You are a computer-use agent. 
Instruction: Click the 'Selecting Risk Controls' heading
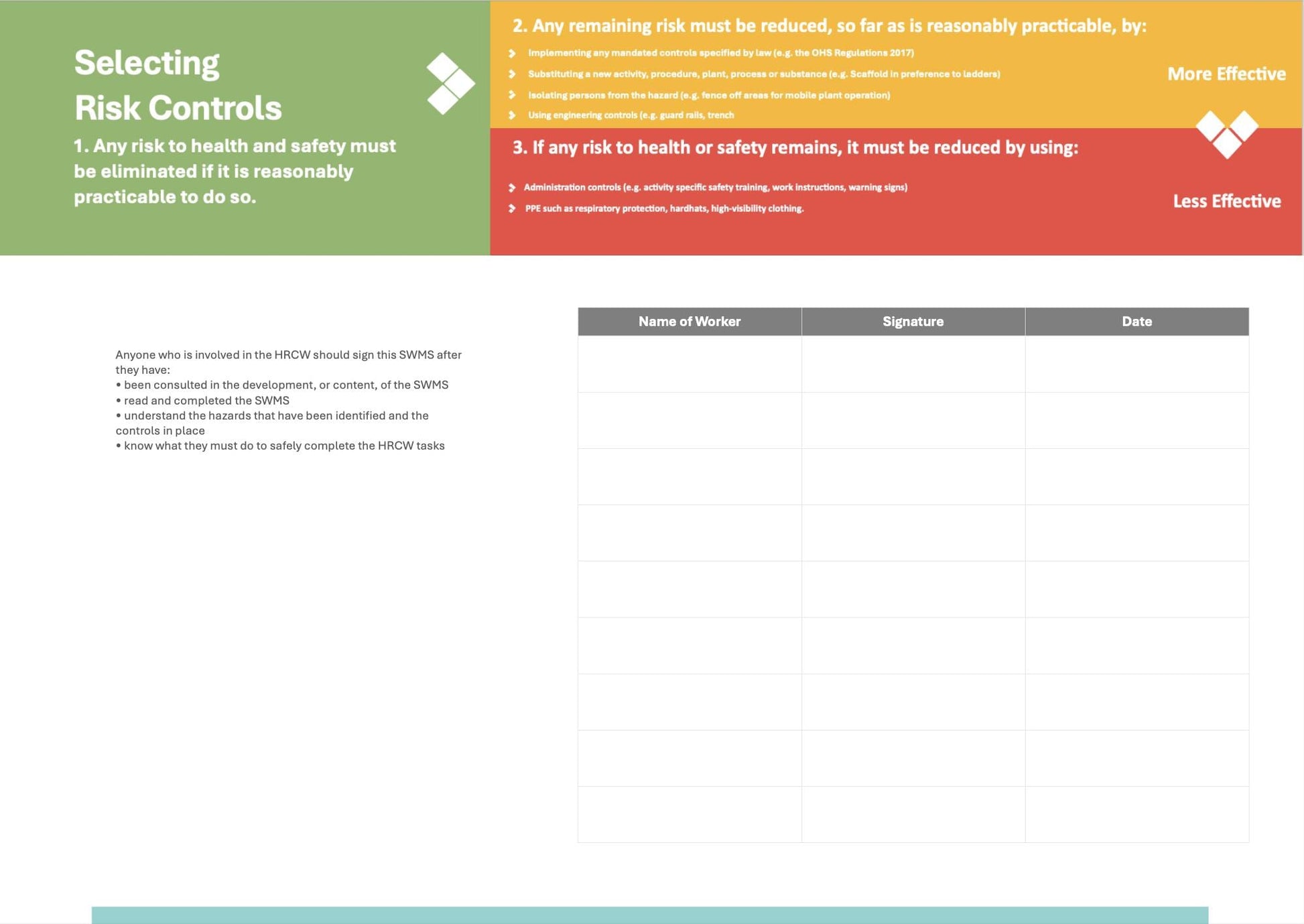point(178,85)
